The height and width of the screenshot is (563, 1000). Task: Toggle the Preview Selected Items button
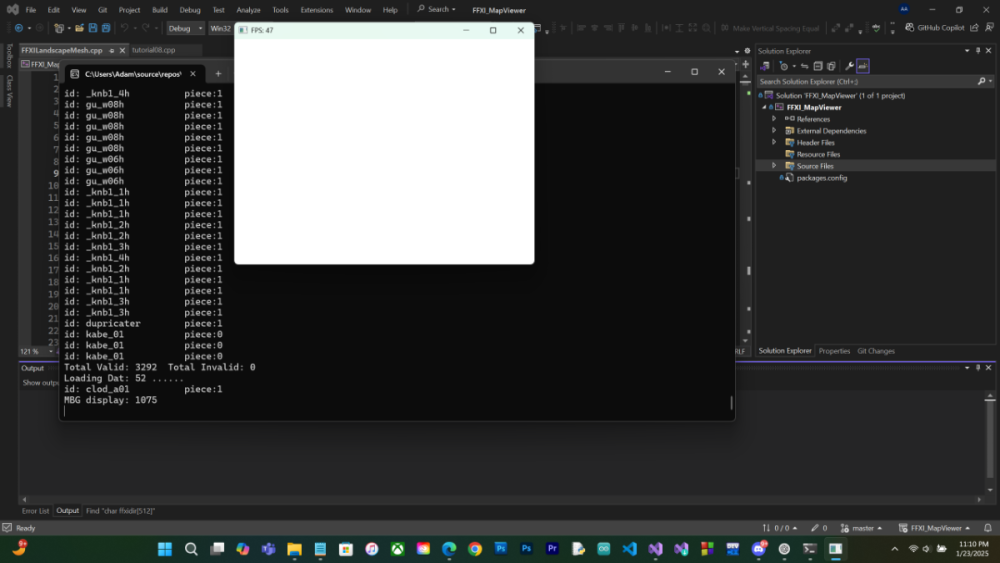pyautogui.click(x=862, y=66)
